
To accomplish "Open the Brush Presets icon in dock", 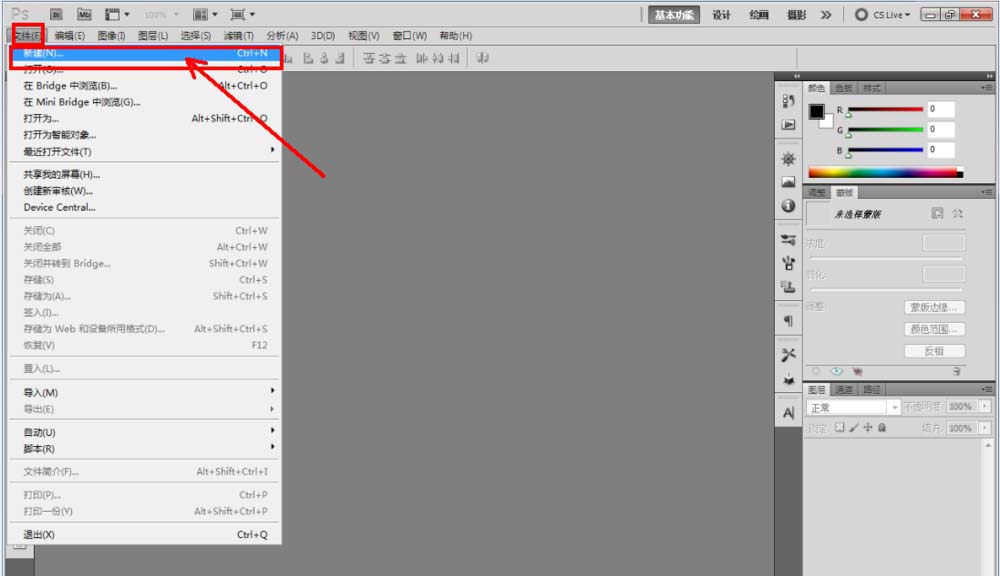I will click(788, 240).
